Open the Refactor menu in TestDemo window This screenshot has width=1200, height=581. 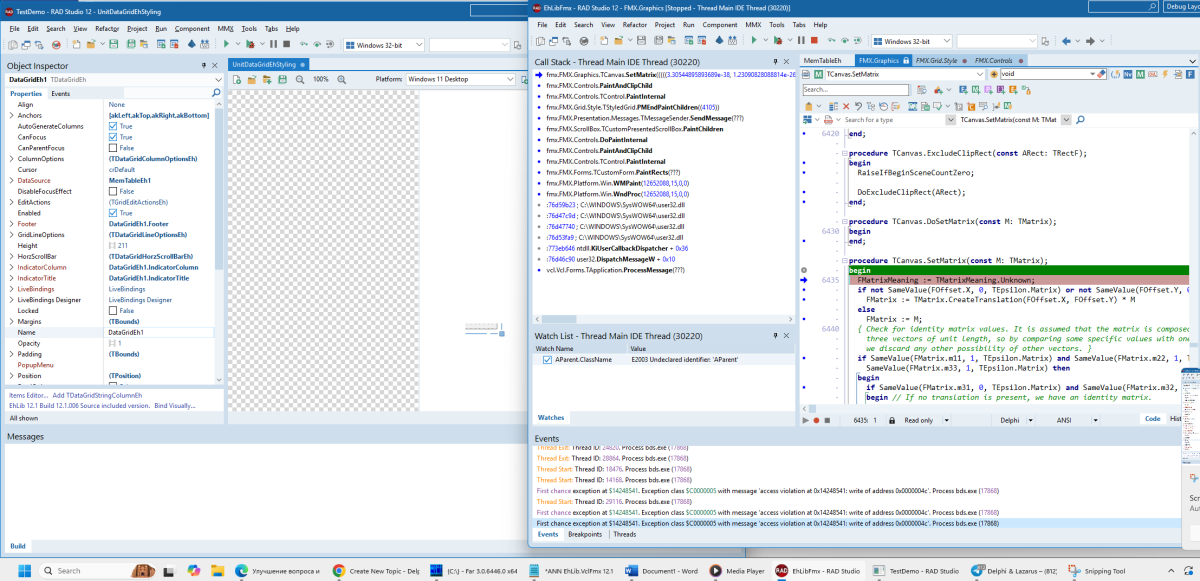click(x=106, y=29)
